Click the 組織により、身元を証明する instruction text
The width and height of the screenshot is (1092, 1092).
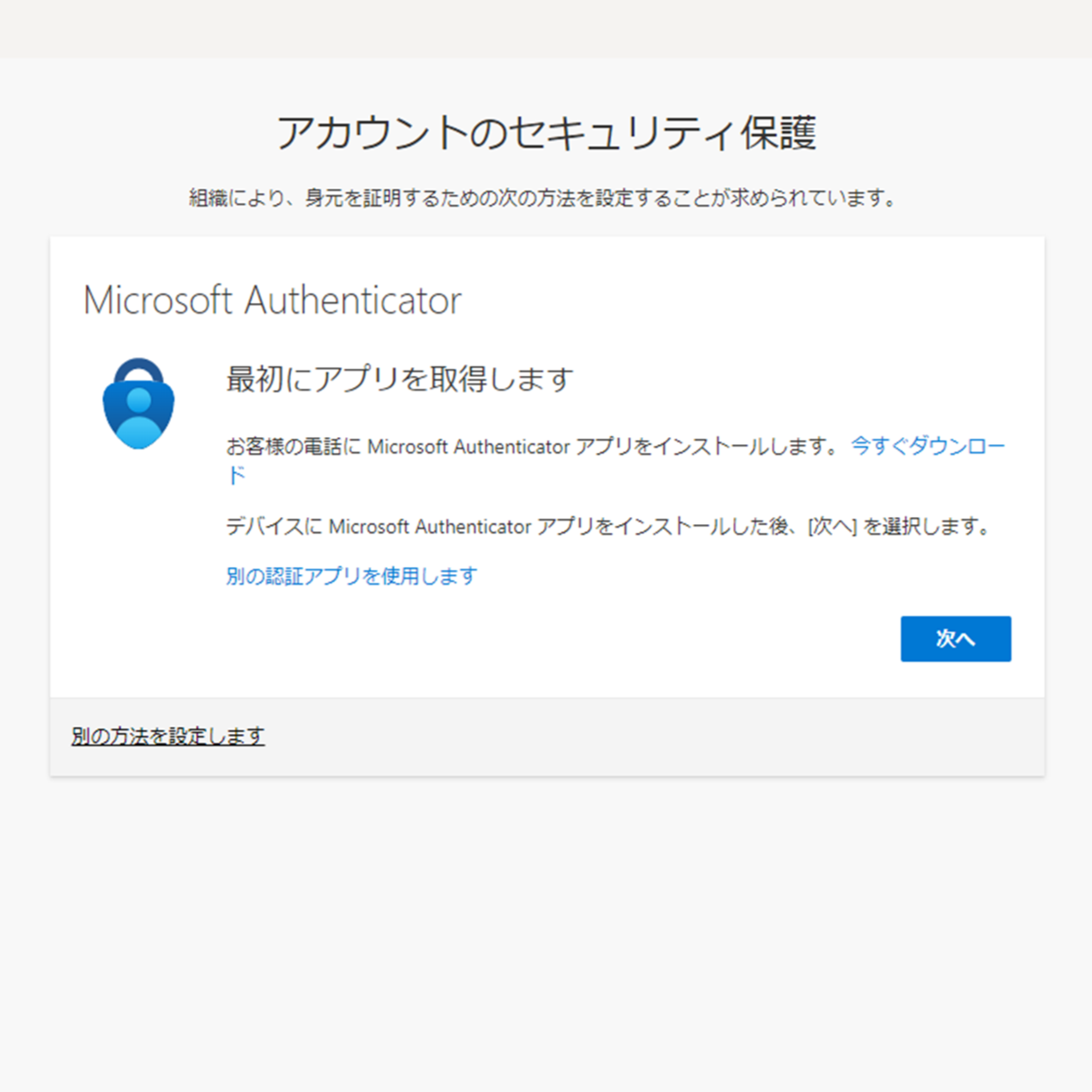[x=544, y=198]
